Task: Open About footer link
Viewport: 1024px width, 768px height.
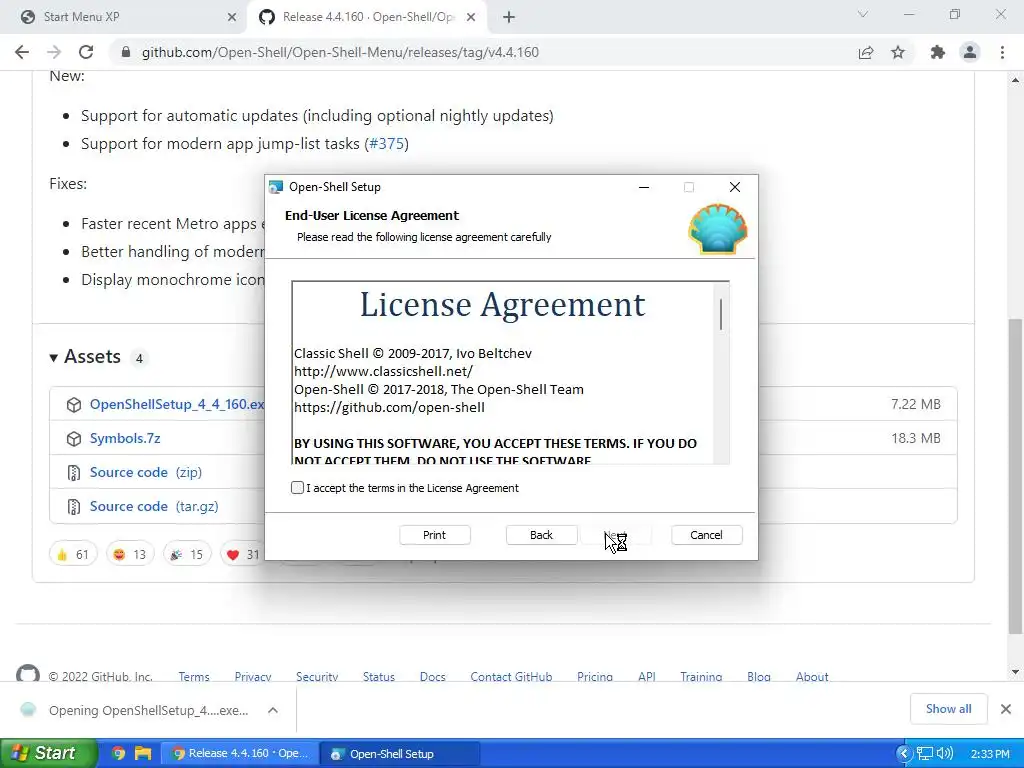Action: click(812, 677)
